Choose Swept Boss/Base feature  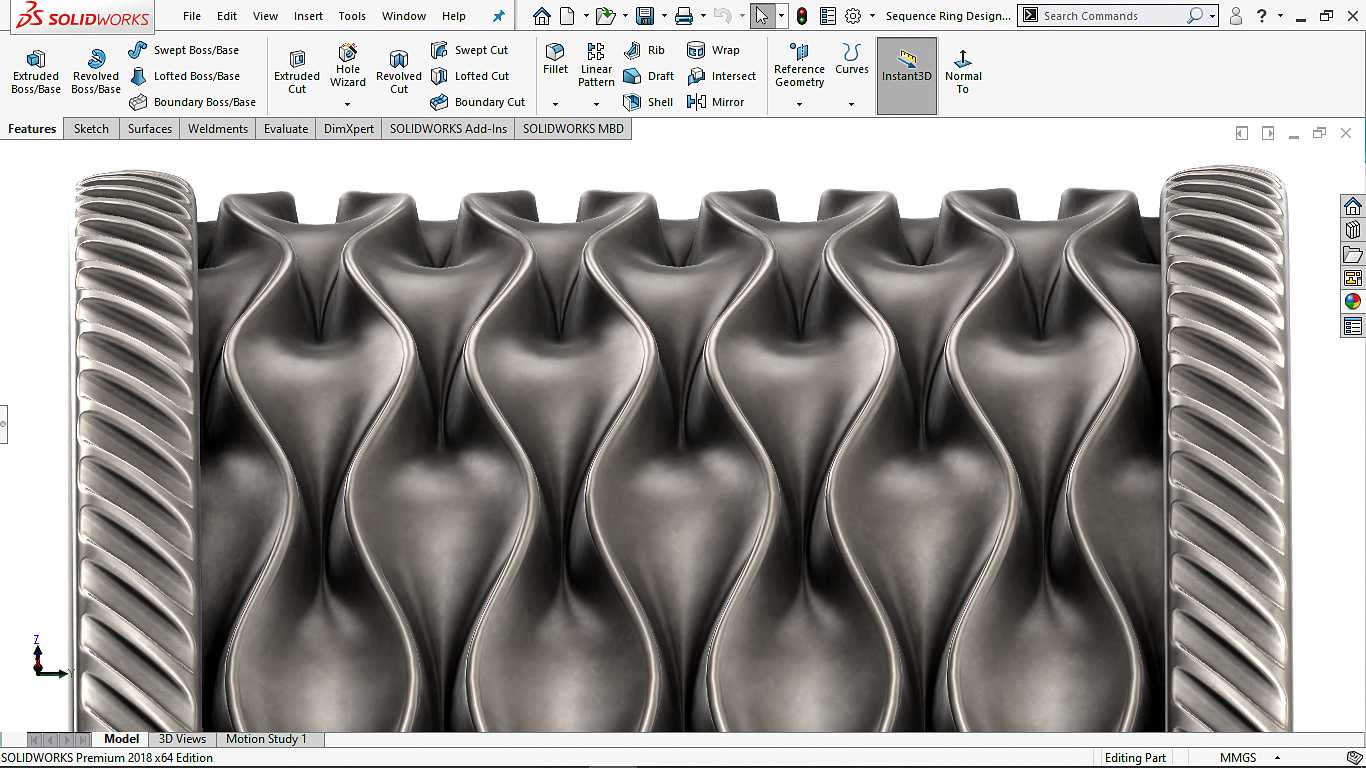click(x=184, y=50)
